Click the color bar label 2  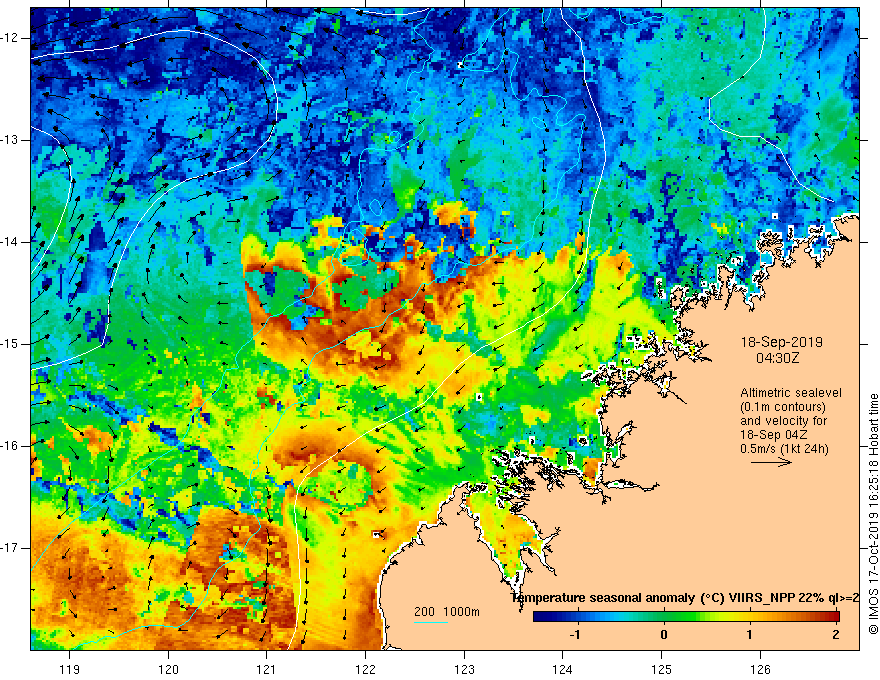[836, 635]
